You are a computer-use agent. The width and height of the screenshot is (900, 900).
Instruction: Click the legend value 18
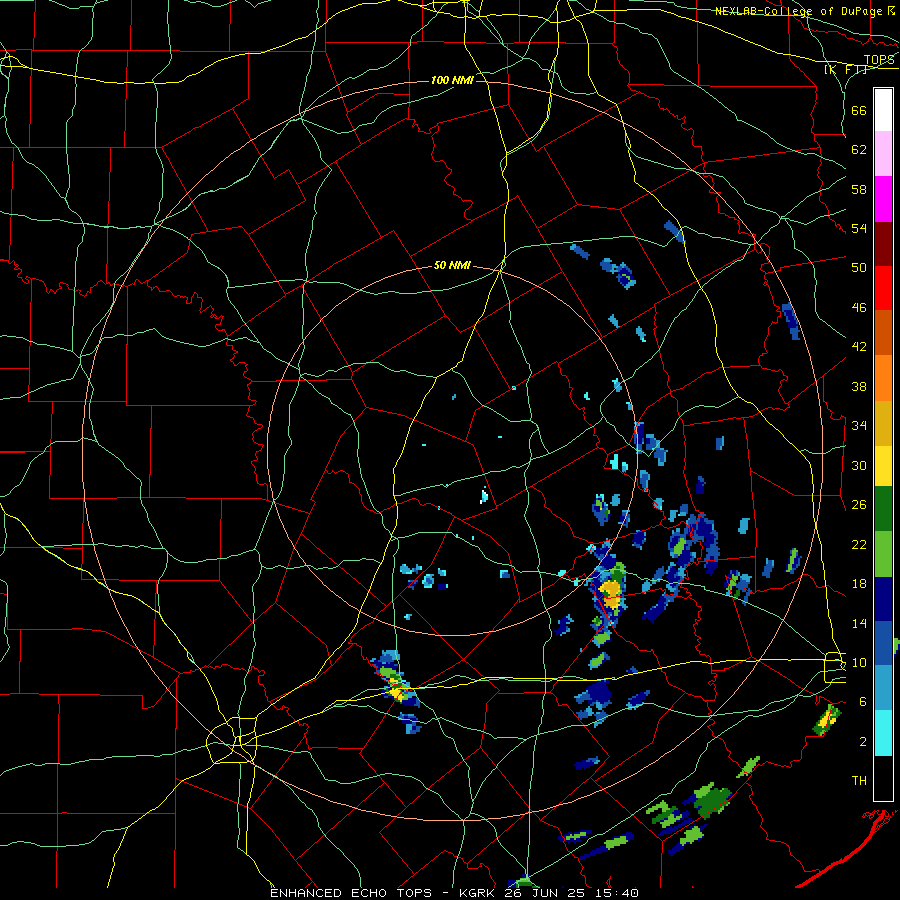tap(859, 584)
